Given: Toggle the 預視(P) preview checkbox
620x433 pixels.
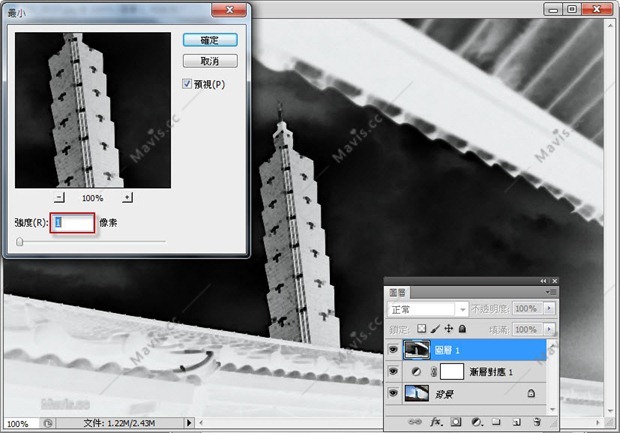Looking at the screenshot, I should tap(187, 84).
